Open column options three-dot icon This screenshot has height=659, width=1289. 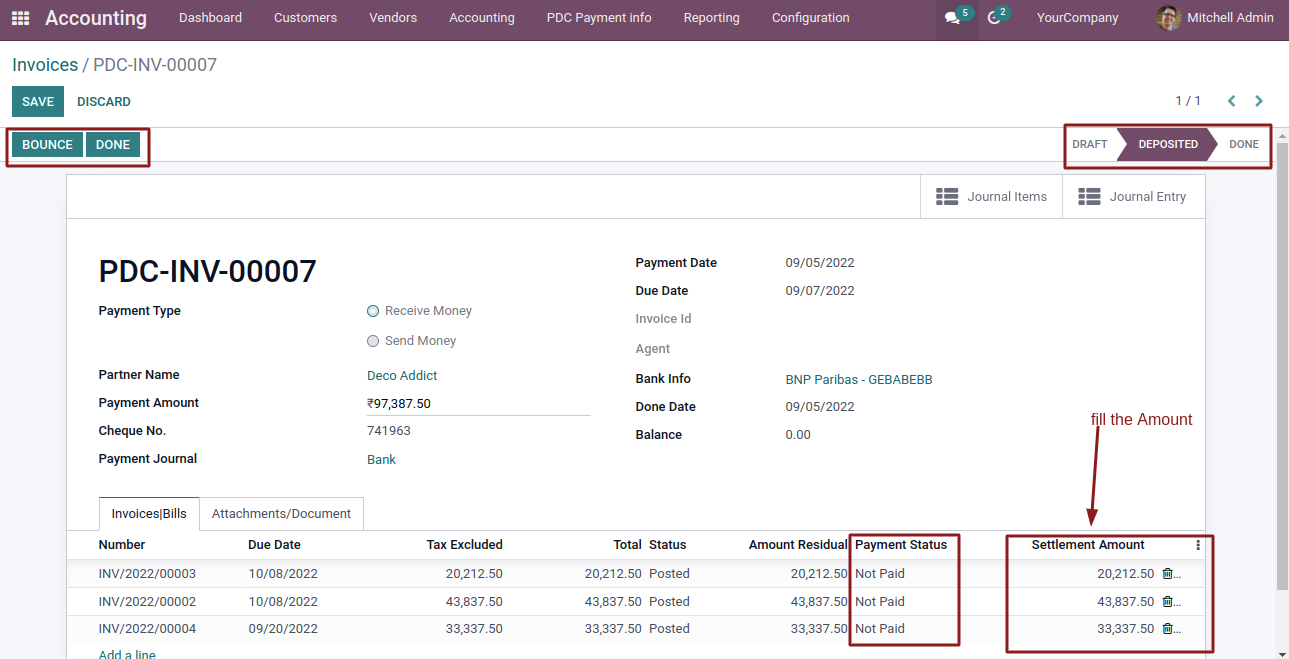coord(1198,545)
